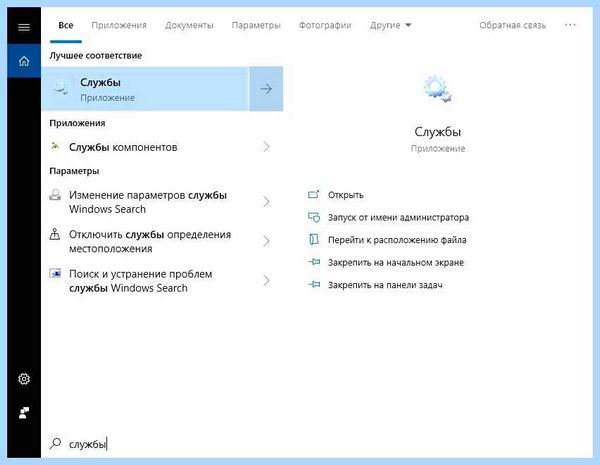Click the pin to Start screen icon
Image resolution: width=600 pixels, height=465 pixels.
coord(314,262)
